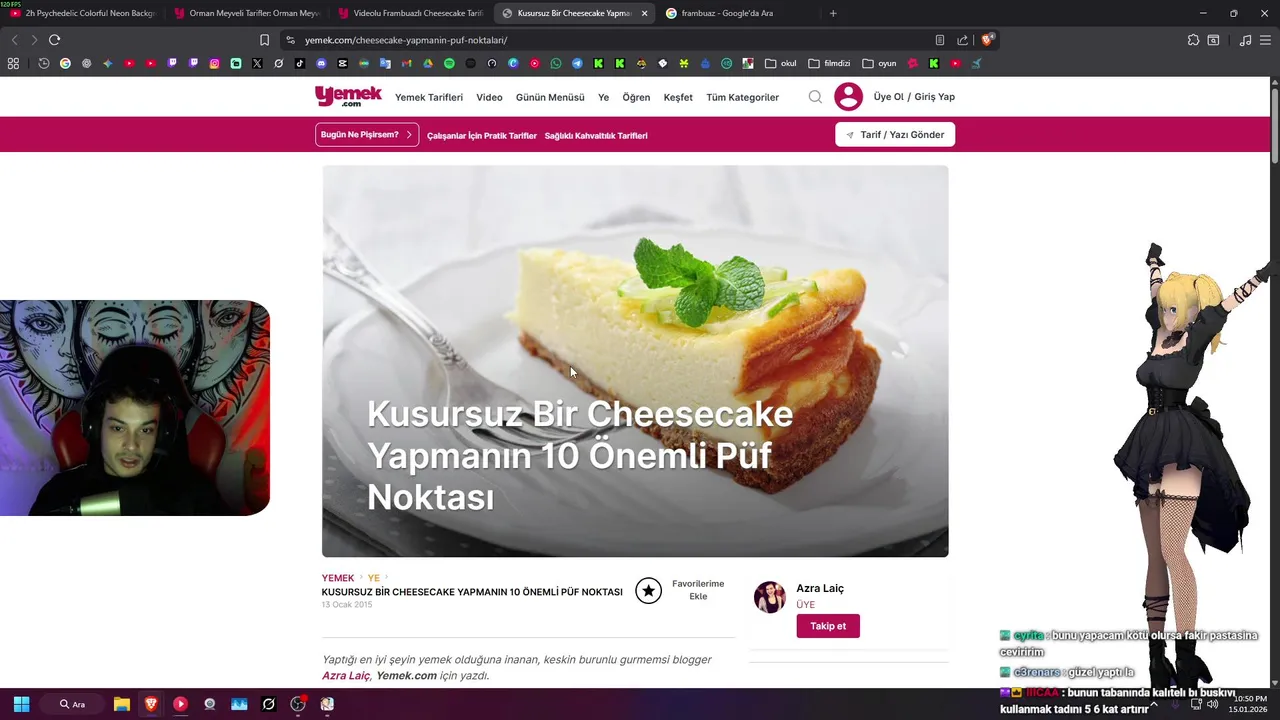
Task: Open Video menu item
Action: (489, 97)
